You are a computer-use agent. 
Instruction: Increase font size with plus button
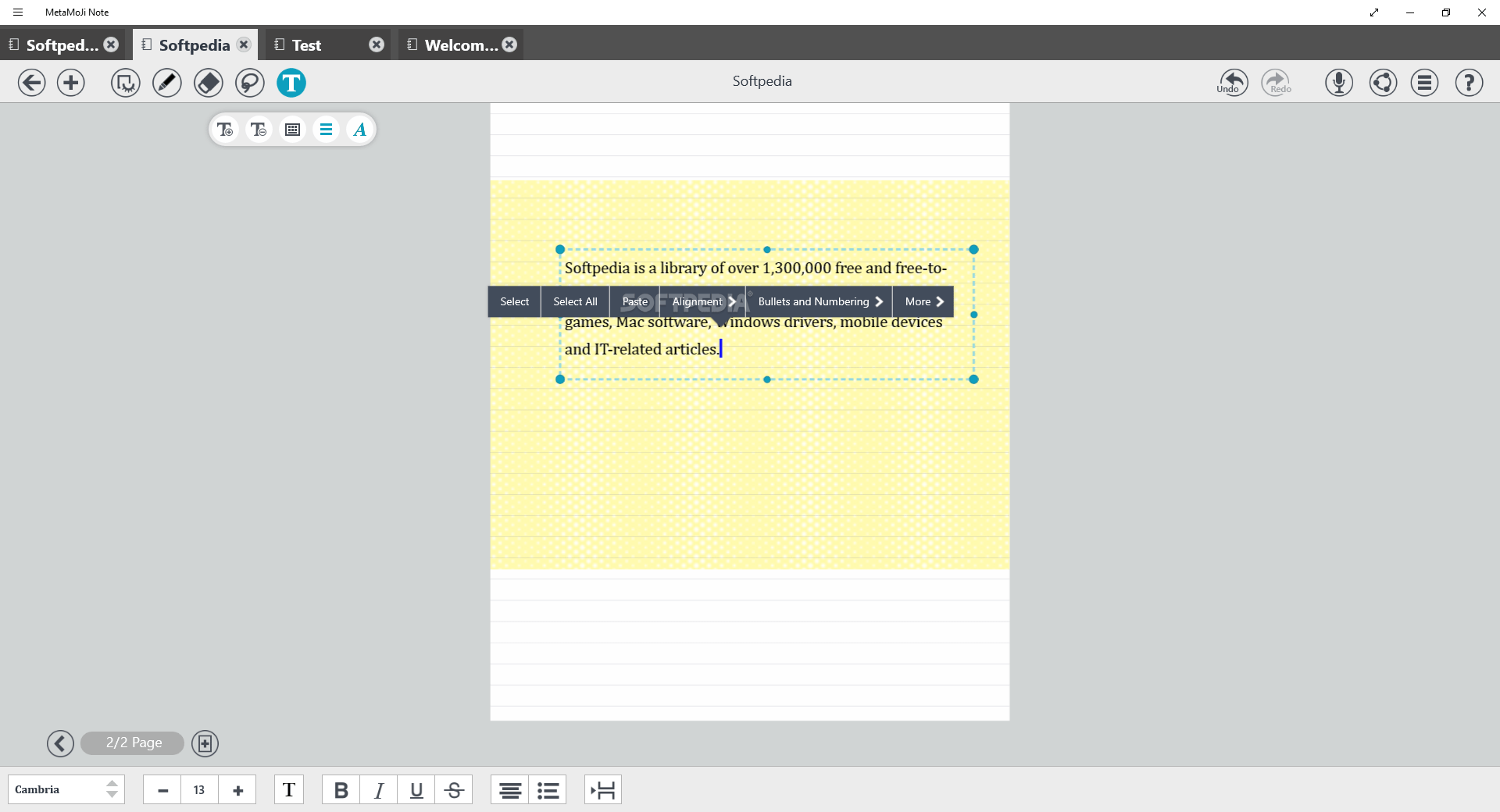[x=237, y=790]
